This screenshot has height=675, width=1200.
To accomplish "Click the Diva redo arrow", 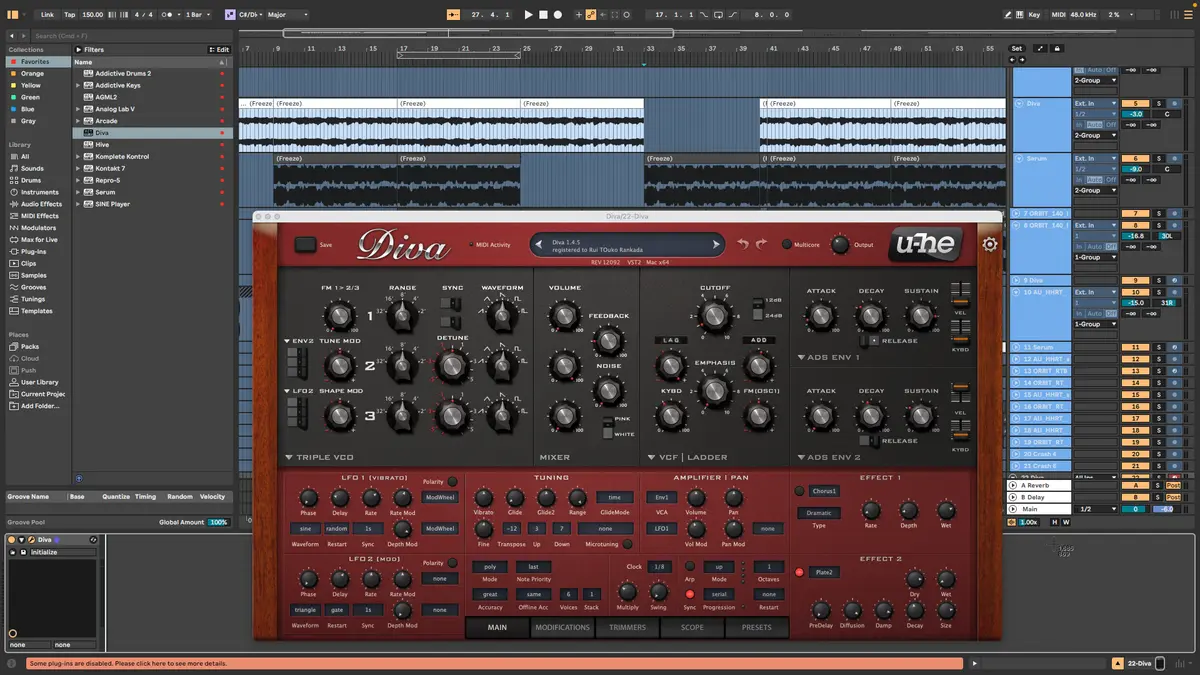I will (761, 244).
